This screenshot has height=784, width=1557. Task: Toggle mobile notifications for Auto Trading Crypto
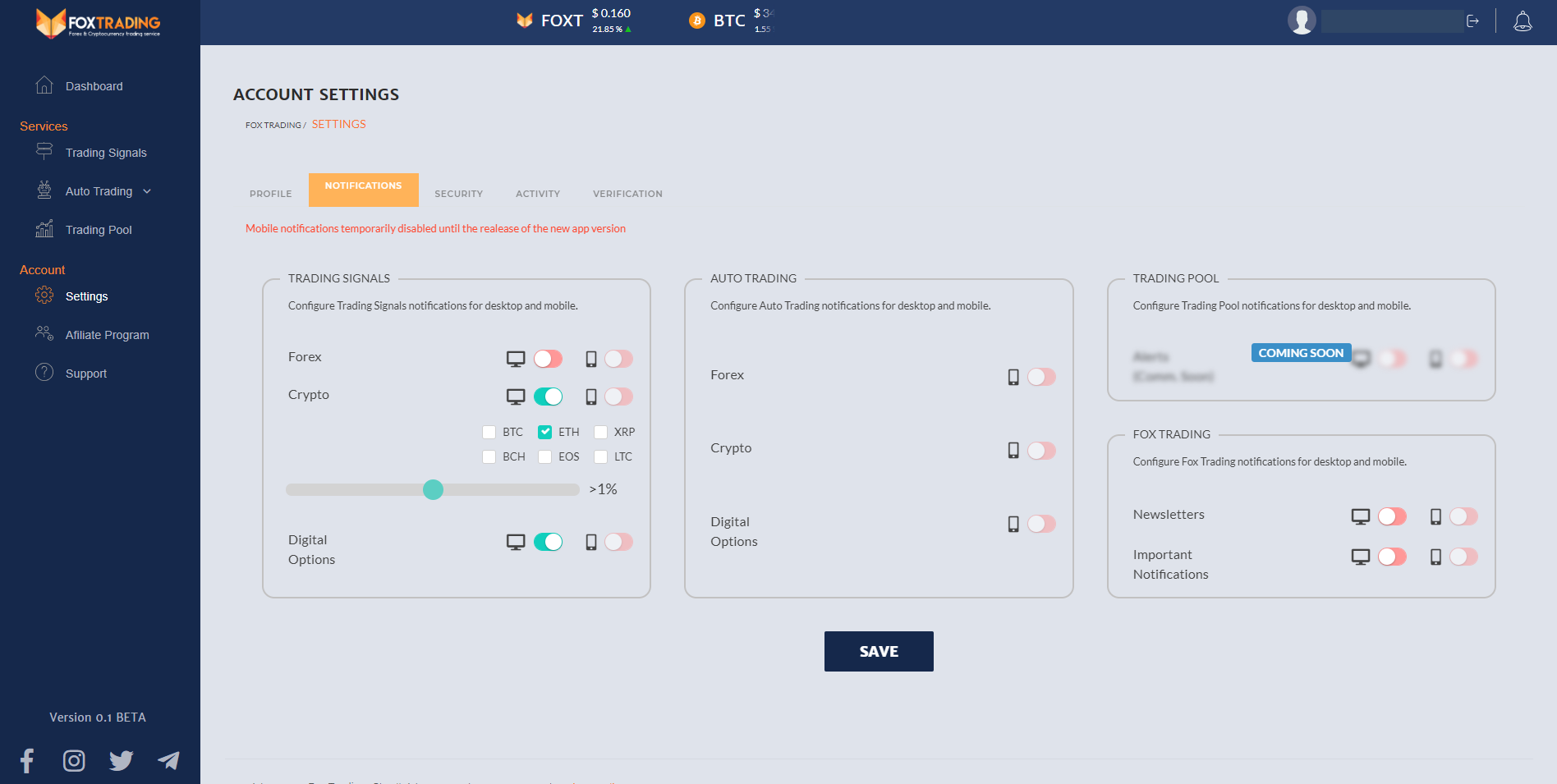coord(1042,451)
